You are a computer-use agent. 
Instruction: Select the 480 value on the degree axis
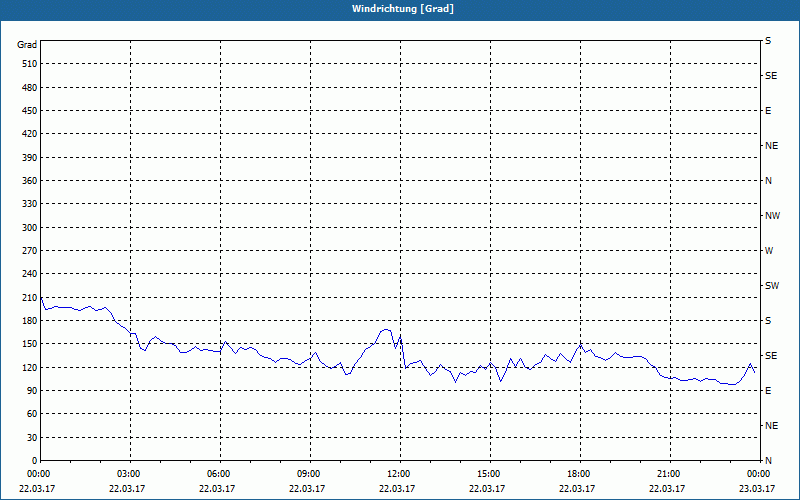click(29, 87)
